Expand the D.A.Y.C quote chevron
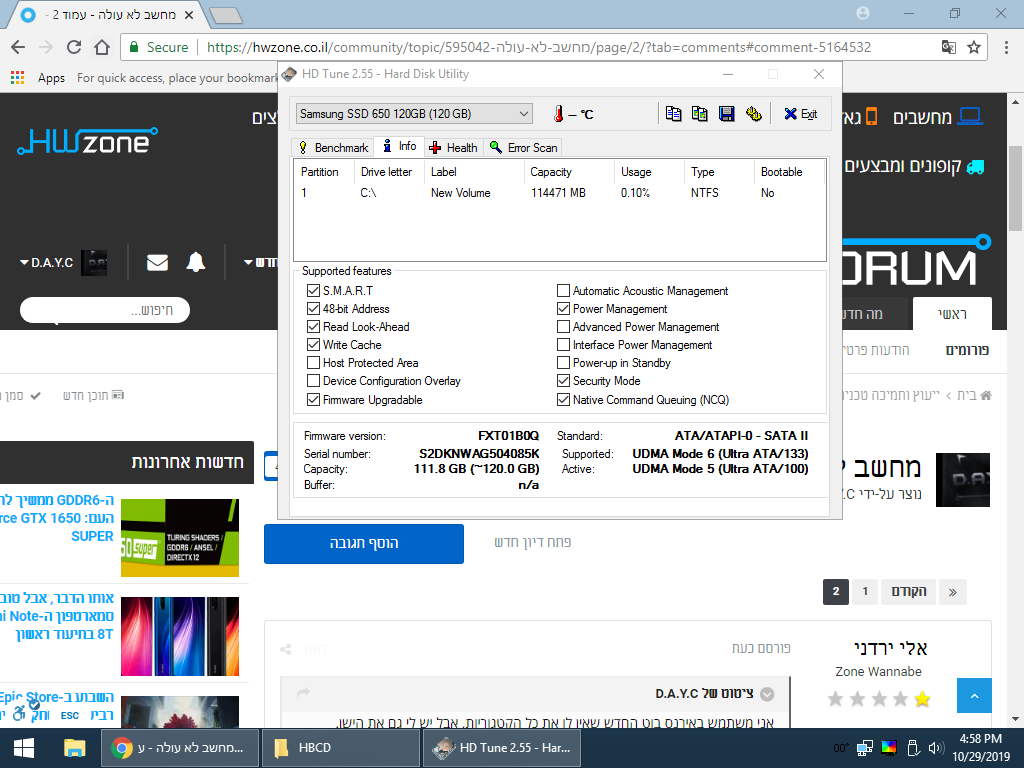This screenshot has height=768, width=1024. coord(767,694)
